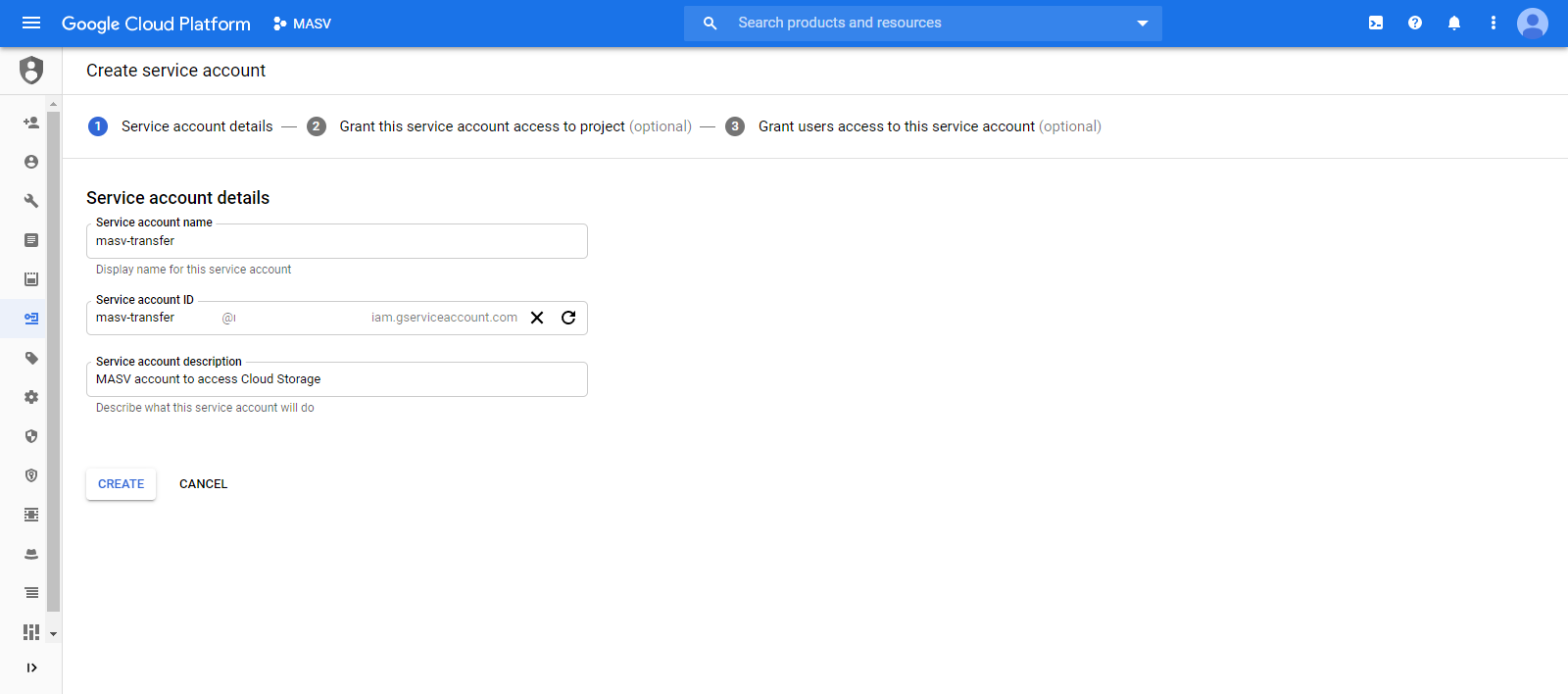Screen dimensions: 1568x694
Task: Click the CANCEL button
Action: click(x=204, y=484)
